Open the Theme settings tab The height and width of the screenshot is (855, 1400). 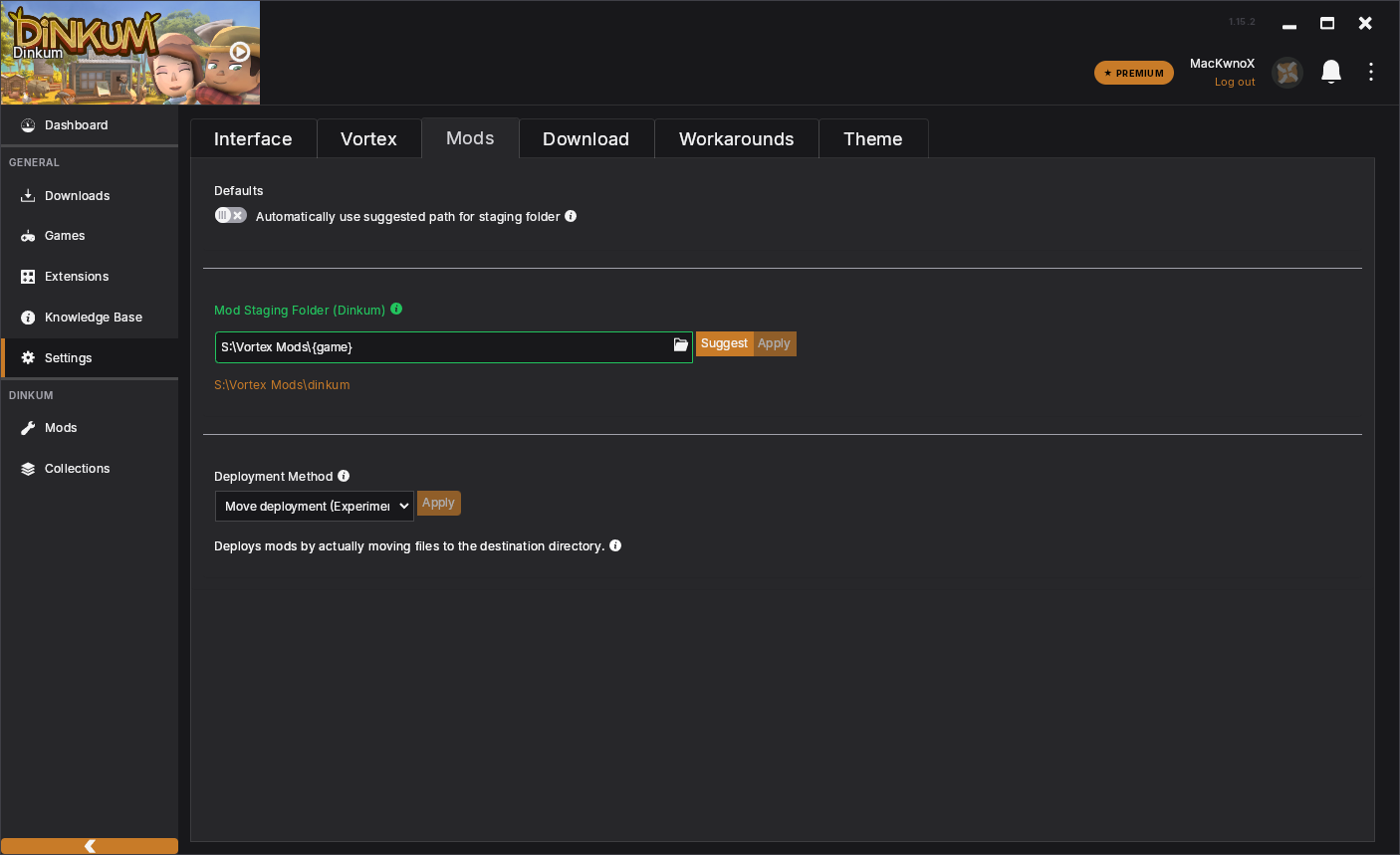pyautogui.click(x=872, y=139)
